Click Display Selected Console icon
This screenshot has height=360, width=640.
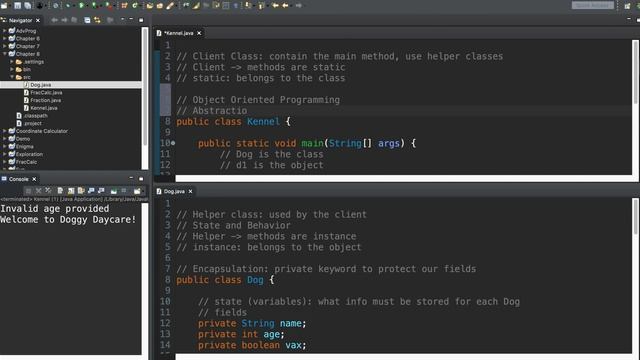tap(124, 191)
